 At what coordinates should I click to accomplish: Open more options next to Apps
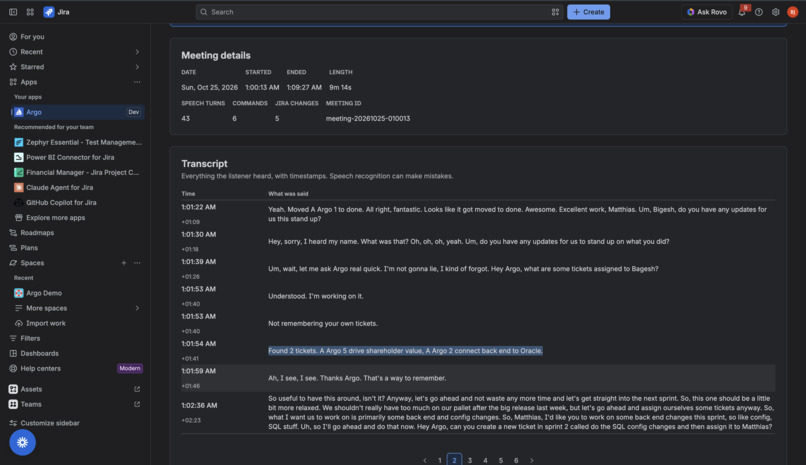[x=137, y=82]
